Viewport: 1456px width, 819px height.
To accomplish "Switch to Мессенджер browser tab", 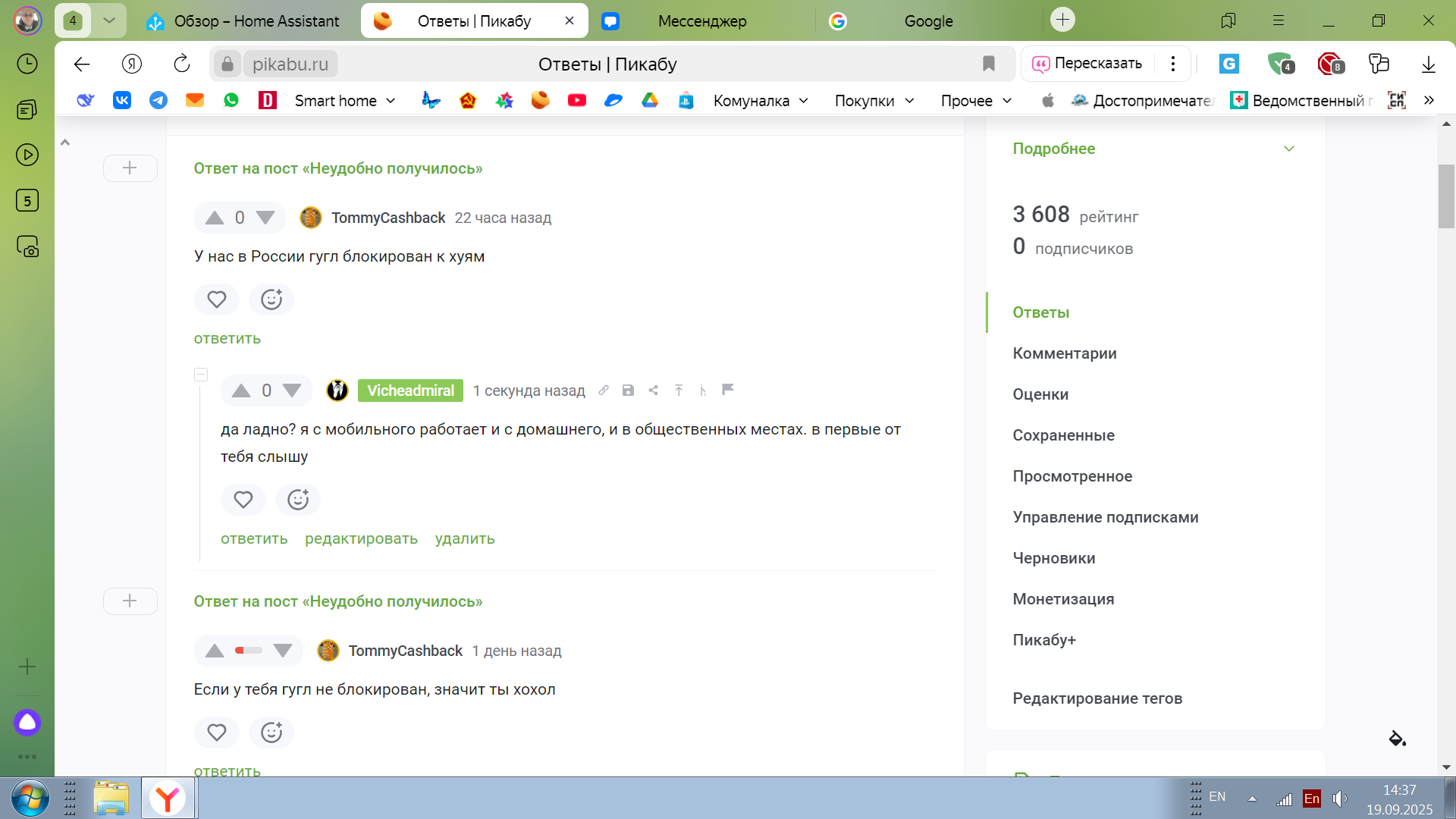I will [x=701, y=21].
